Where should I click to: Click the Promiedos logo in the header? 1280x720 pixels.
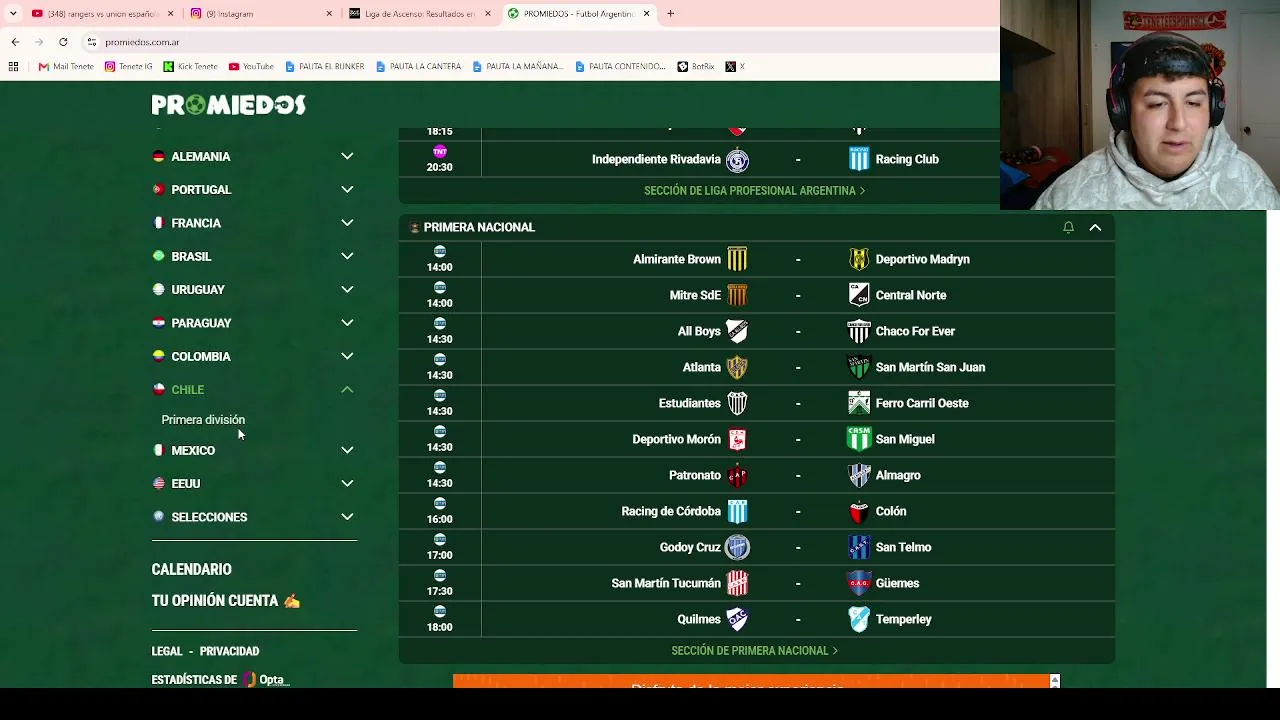pyautogui.click(x=229, y=105)
